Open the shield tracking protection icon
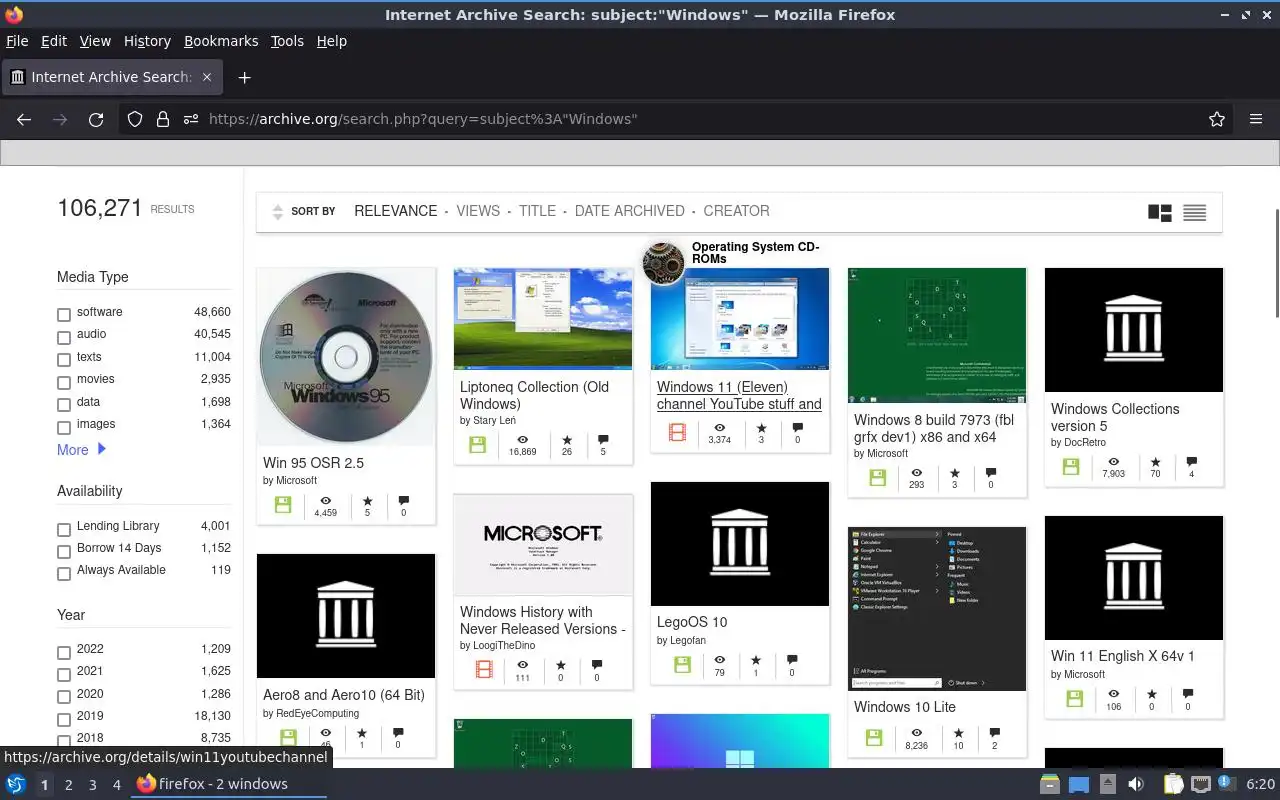Screen dimensions: 1280x800 tap(135, 119)
